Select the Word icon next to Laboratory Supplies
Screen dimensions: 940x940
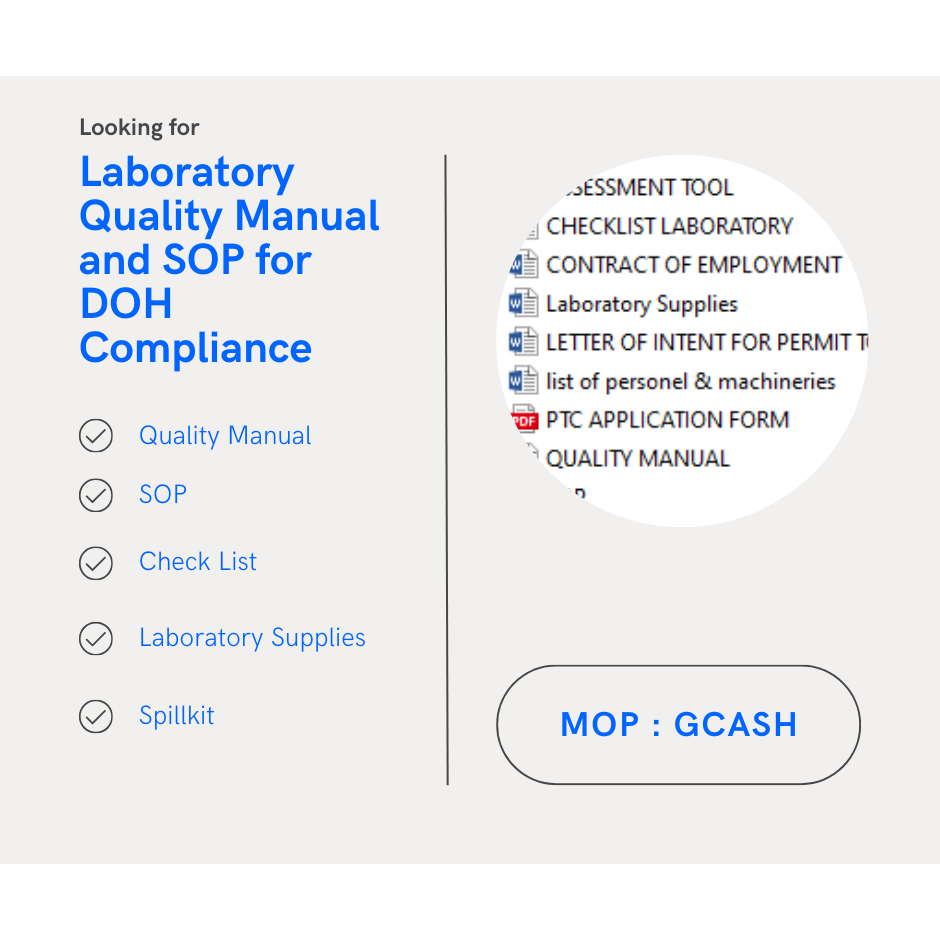523,303
